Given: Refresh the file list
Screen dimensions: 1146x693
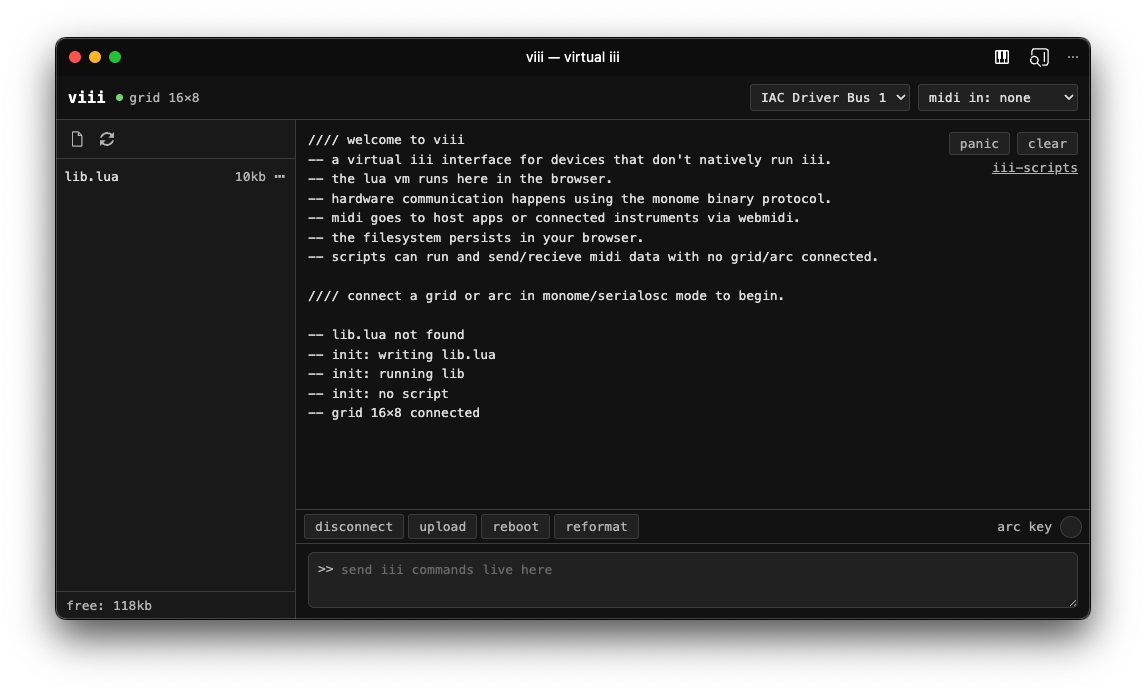Looking at the screenshot, I should point(107,139).
